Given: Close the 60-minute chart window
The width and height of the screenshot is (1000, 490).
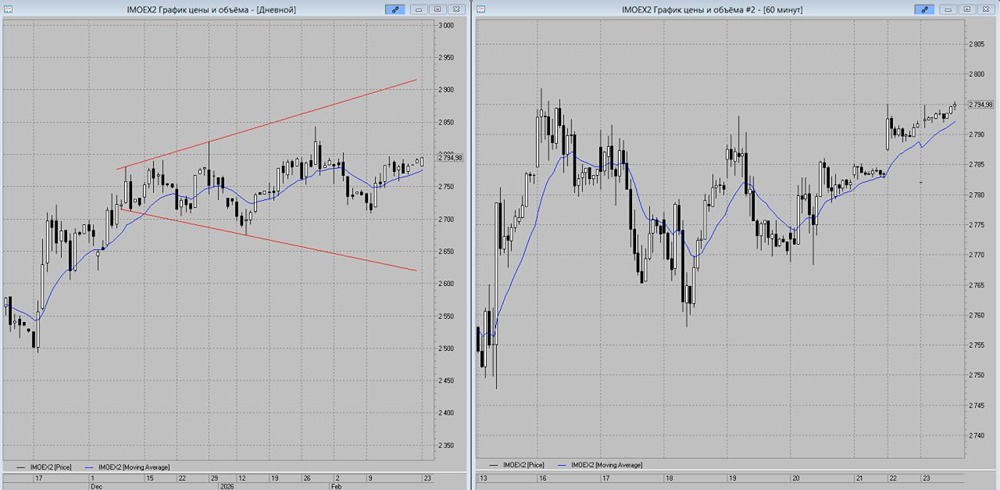Looking at the screenshot, I should pos(985,9).
